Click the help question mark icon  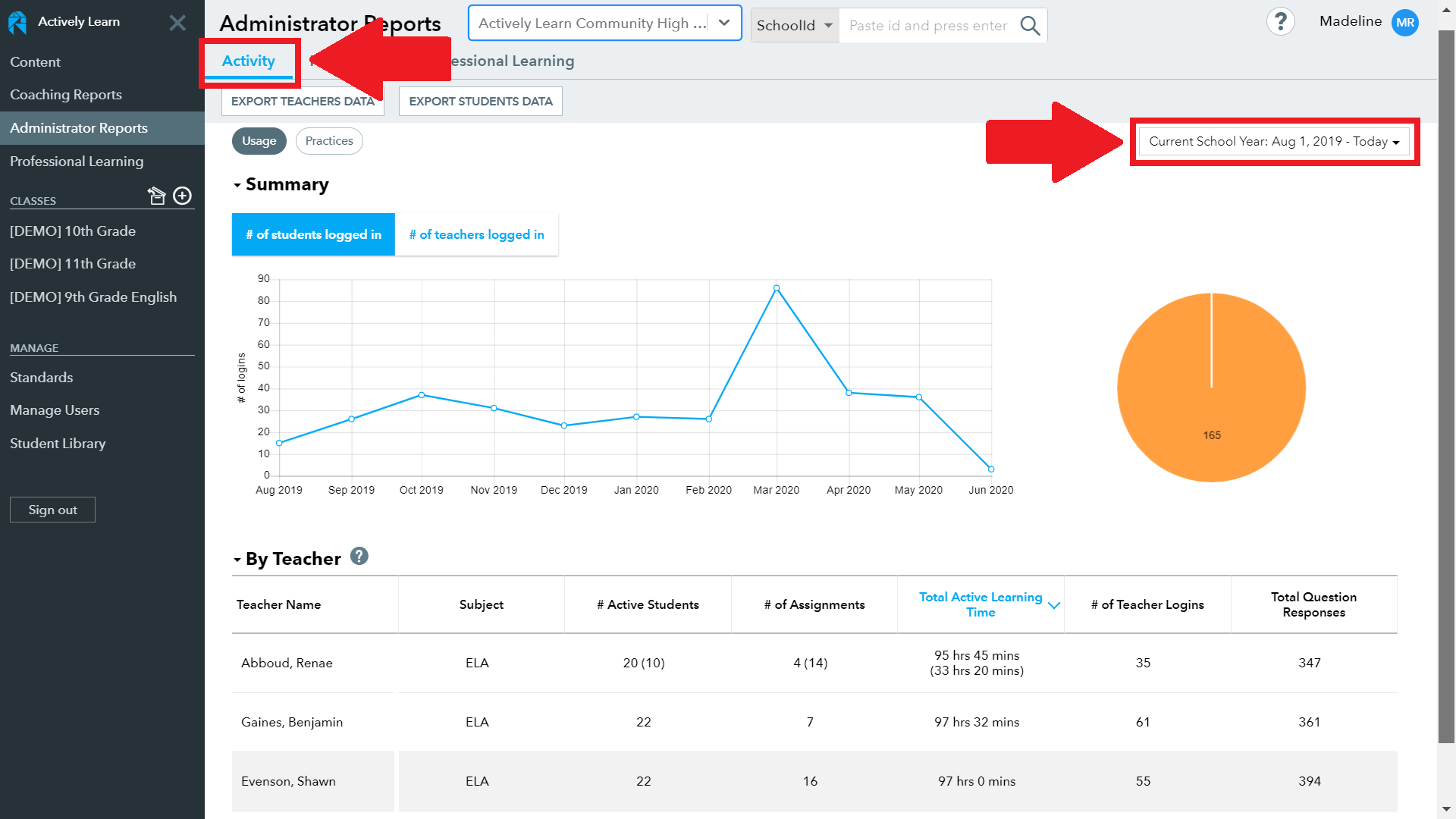point(1281,21)
